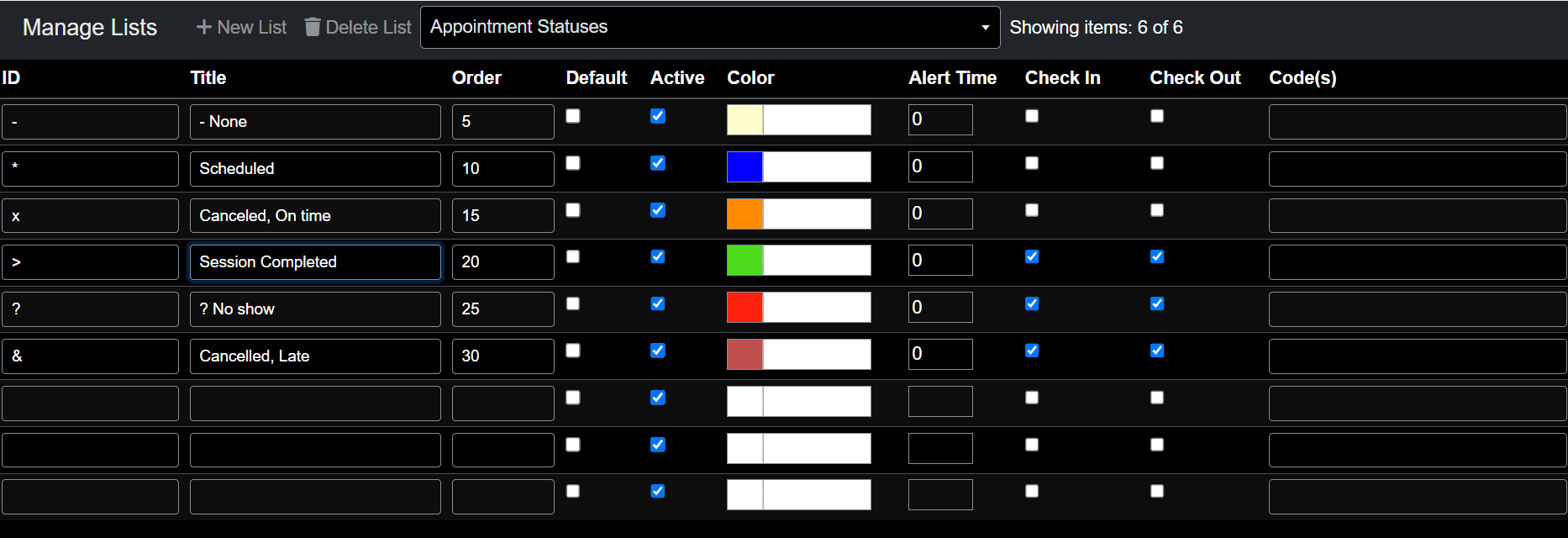Screen dimensions: 1568x538
Task: Click the red color swatch for No show
Action: click(x=745, y=308)
